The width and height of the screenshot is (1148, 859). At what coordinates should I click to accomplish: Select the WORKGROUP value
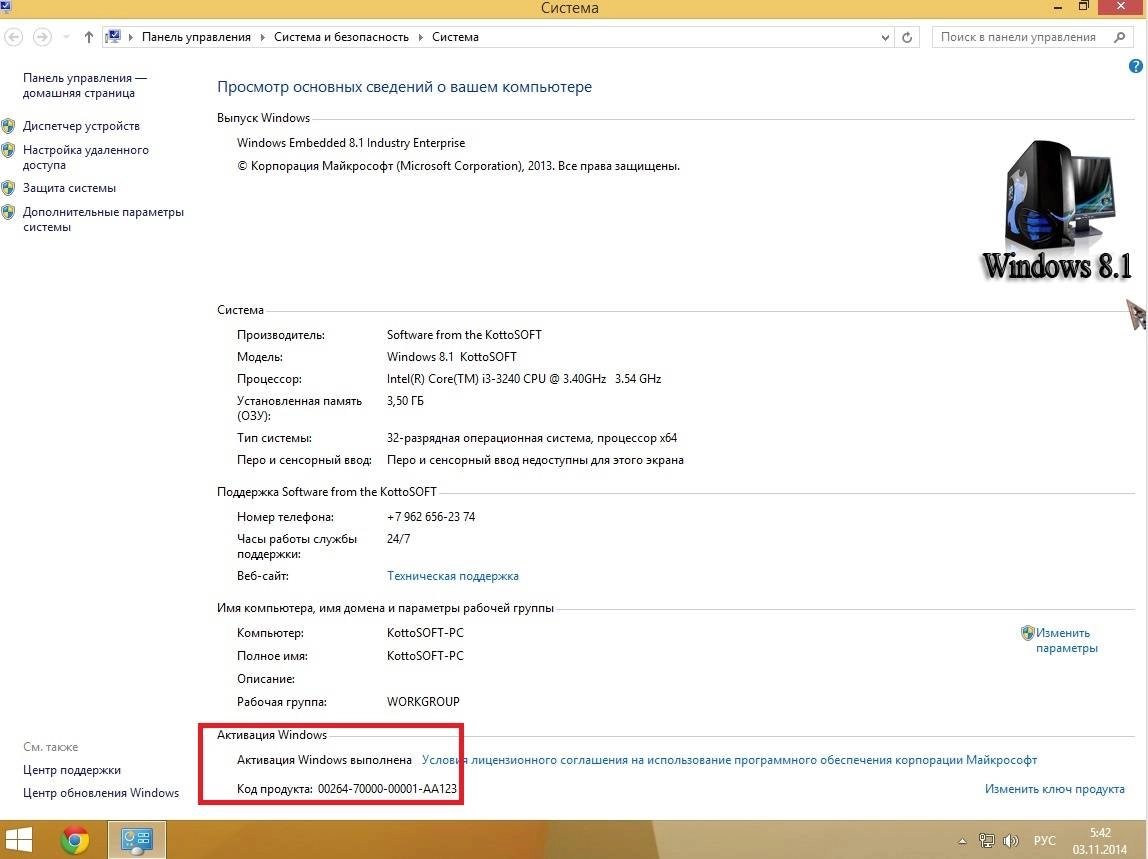point(423,702)
